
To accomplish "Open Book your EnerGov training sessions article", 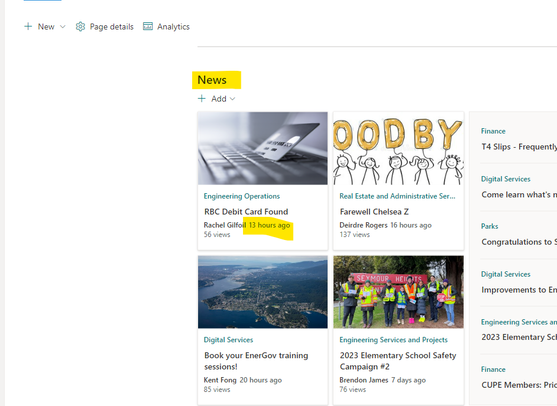I will coord(256,361).
